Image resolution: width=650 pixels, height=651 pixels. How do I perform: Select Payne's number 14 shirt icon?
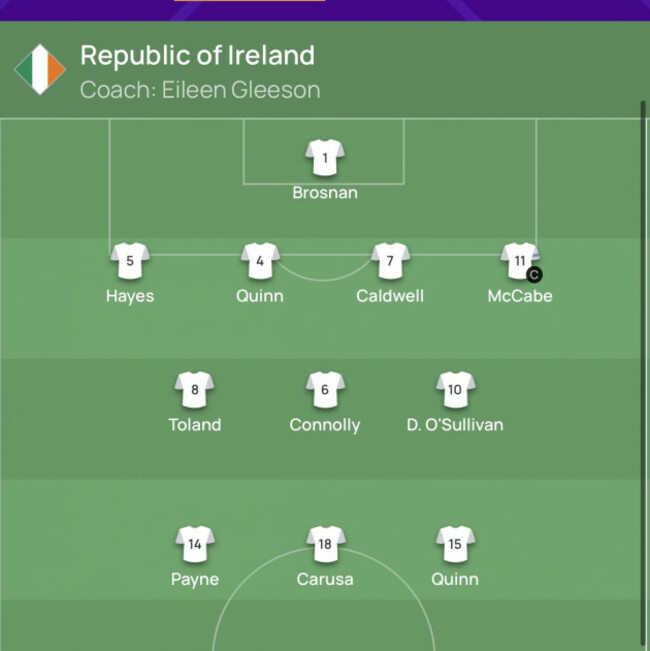[x=195, y=545]
